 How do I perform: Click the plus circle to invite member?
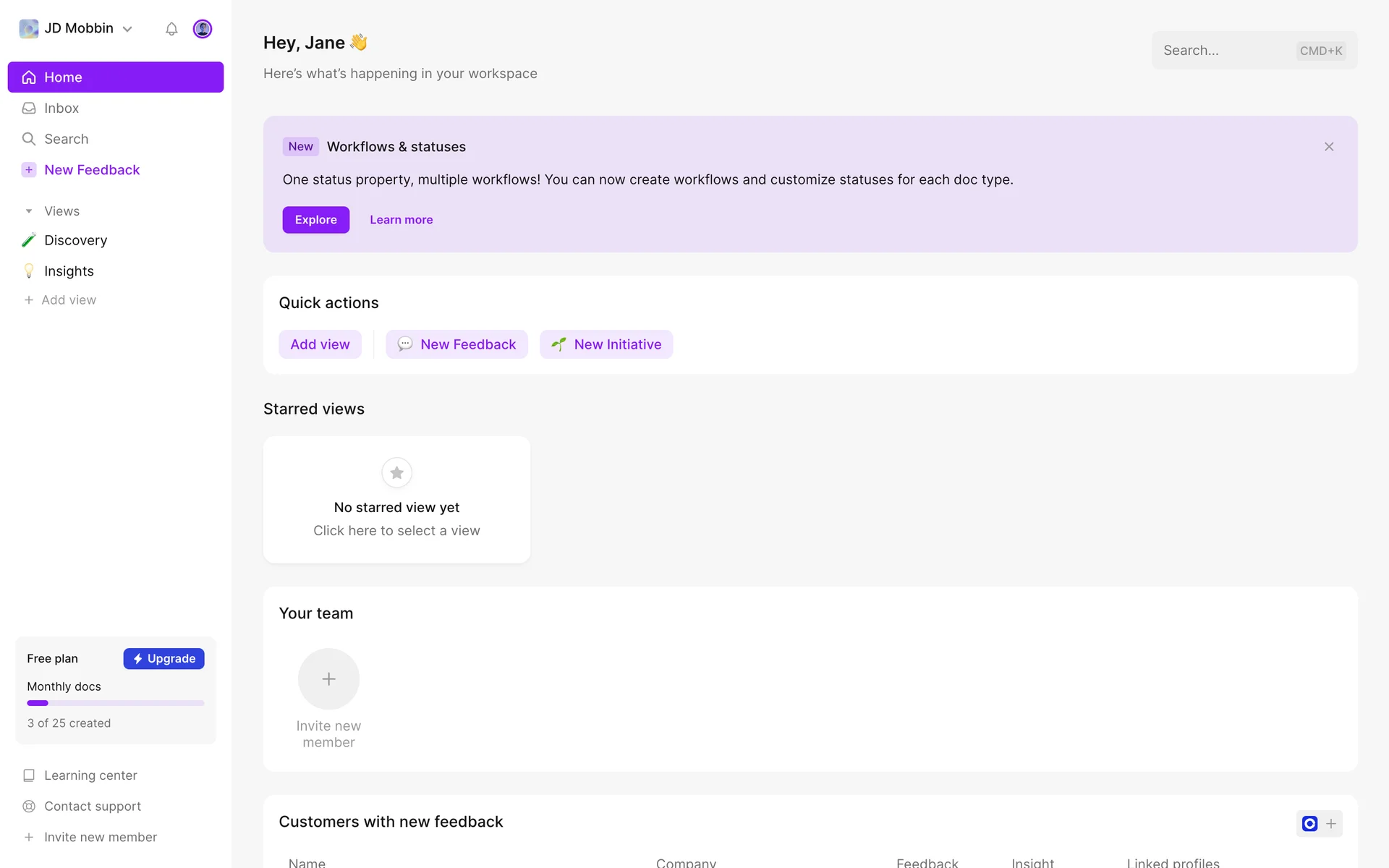328,678
